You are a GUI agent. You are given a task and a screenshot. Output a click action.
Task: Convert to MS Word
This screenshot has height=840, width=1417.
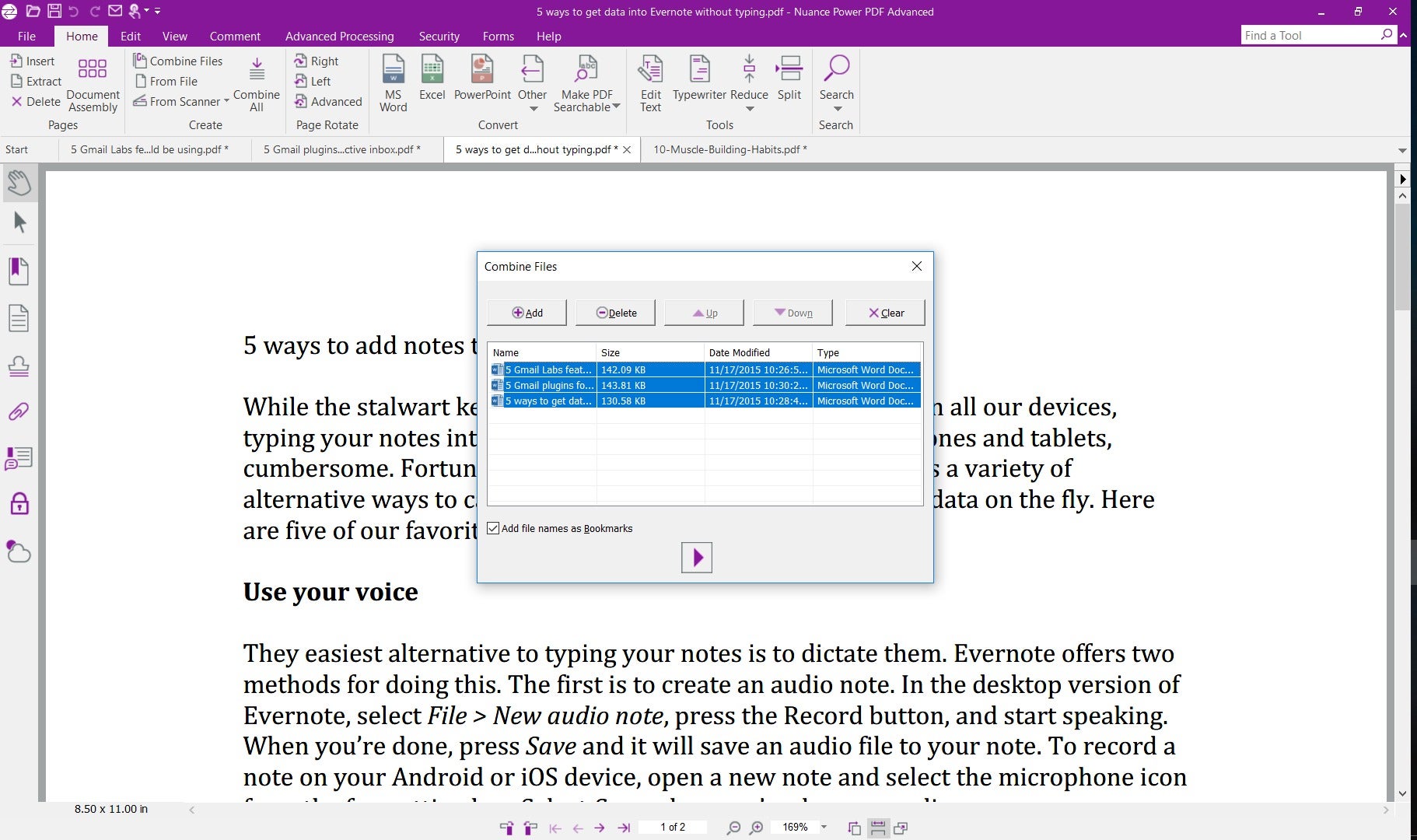click(394, 83)
